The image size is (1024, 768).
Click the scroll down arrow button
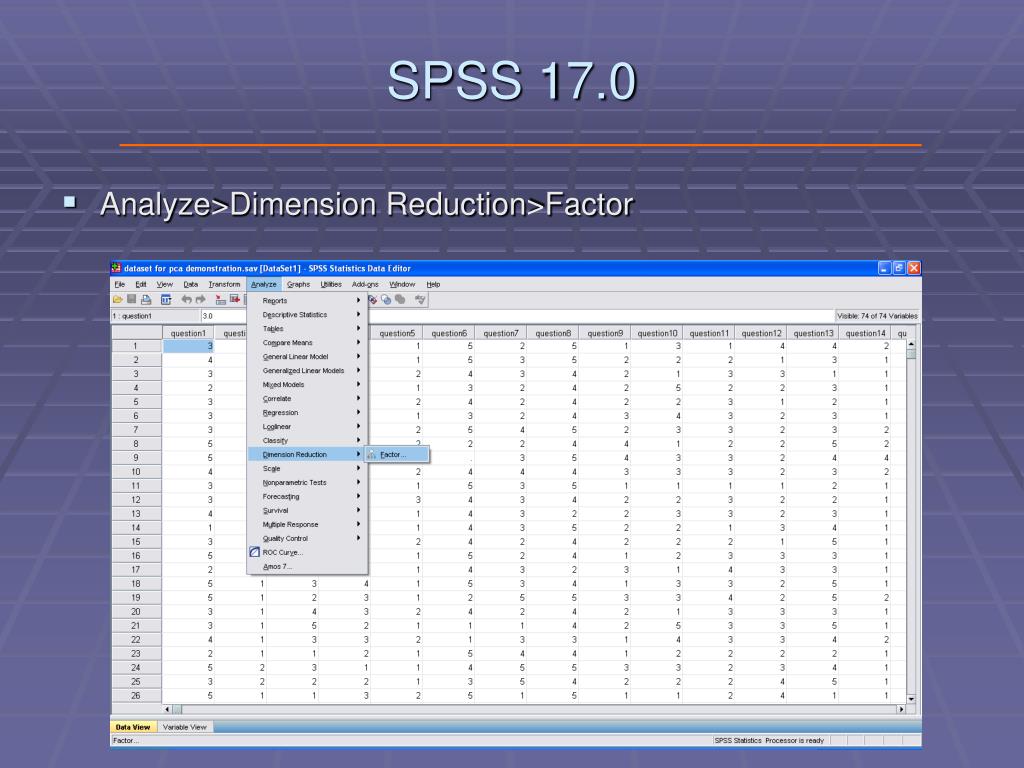911,699
